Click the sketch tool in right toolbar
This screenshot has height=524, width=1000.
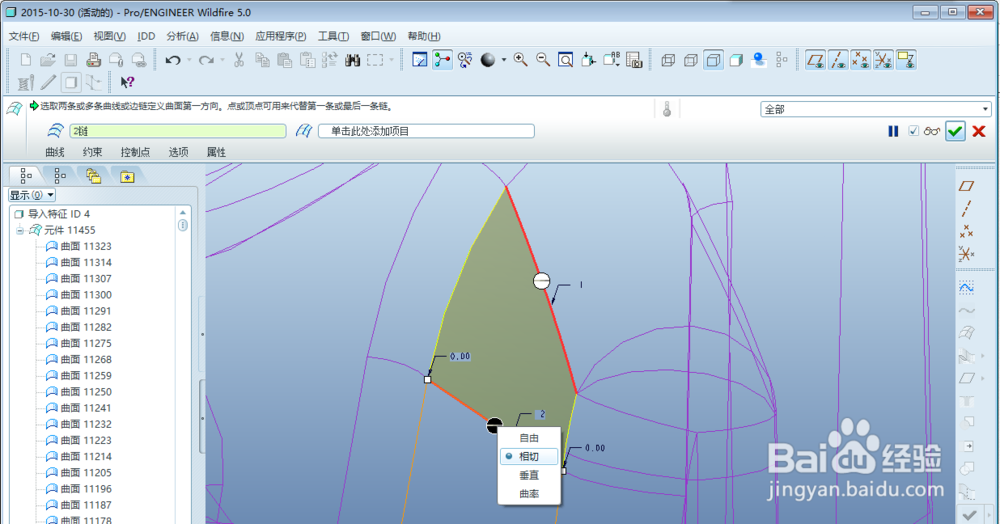tap(966, 287)
